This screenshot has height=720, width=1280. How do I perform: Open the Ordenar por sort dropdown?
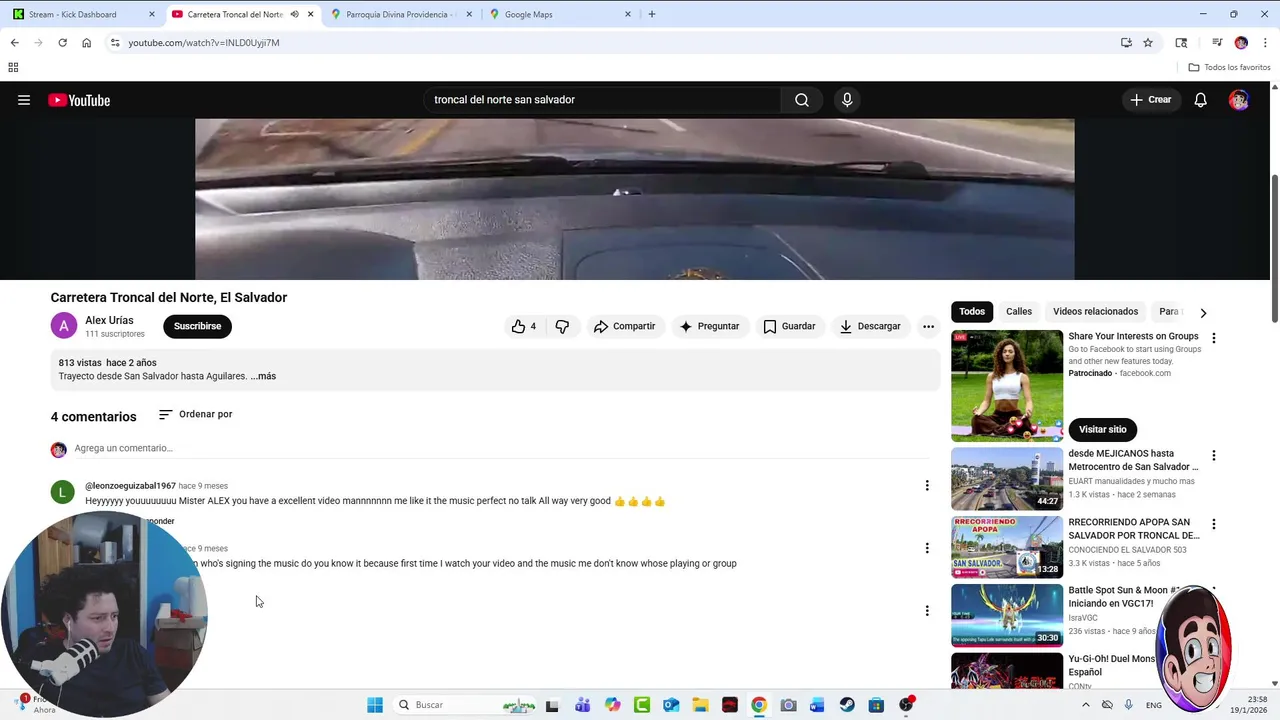pos(195,414)
